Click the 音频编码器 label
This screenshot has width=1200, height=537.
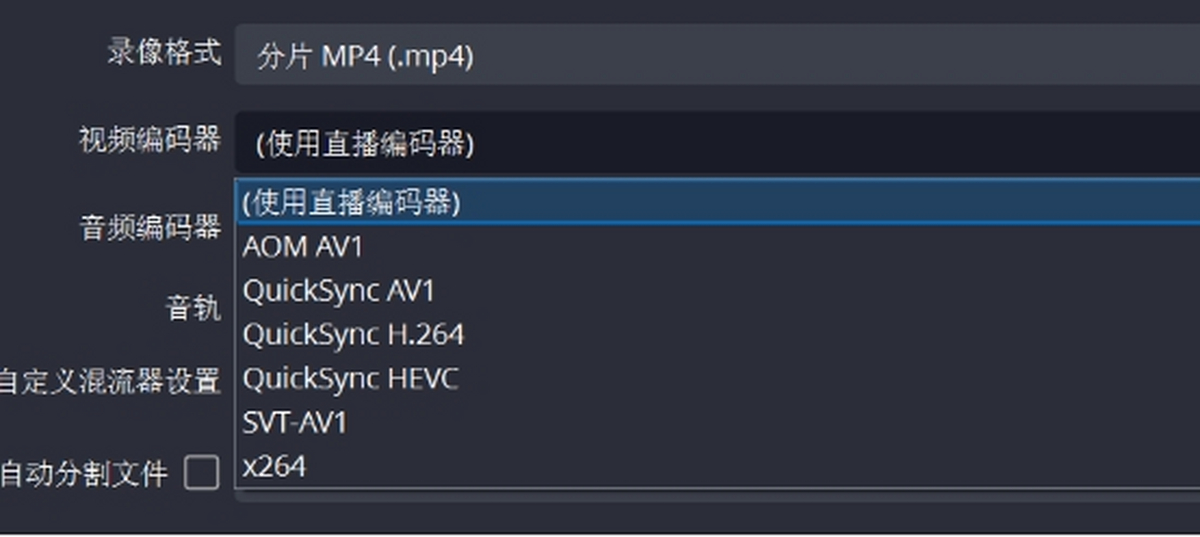click(x=150, y=227)
